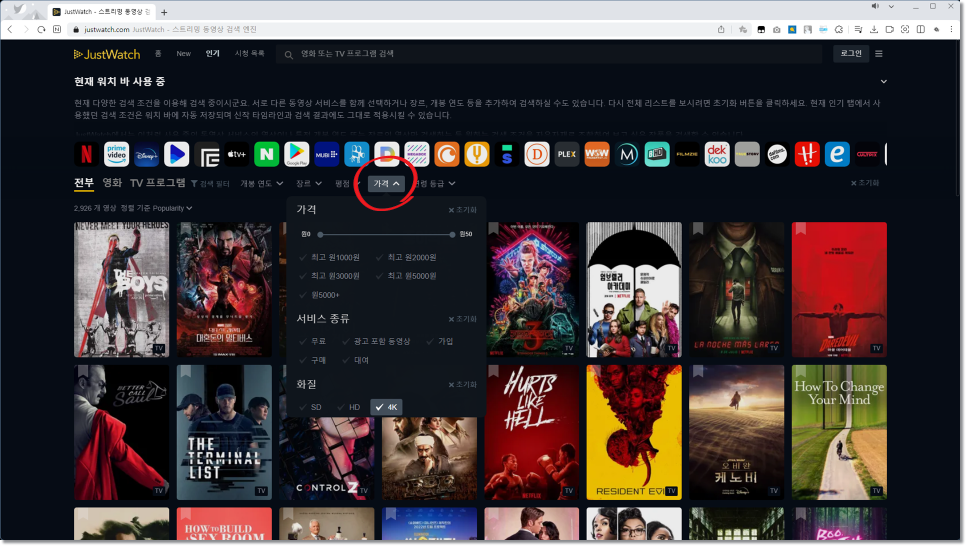Check the 최고 원2000원 price option
Viewport: 966px width, 546px height.
click(406, 258)
